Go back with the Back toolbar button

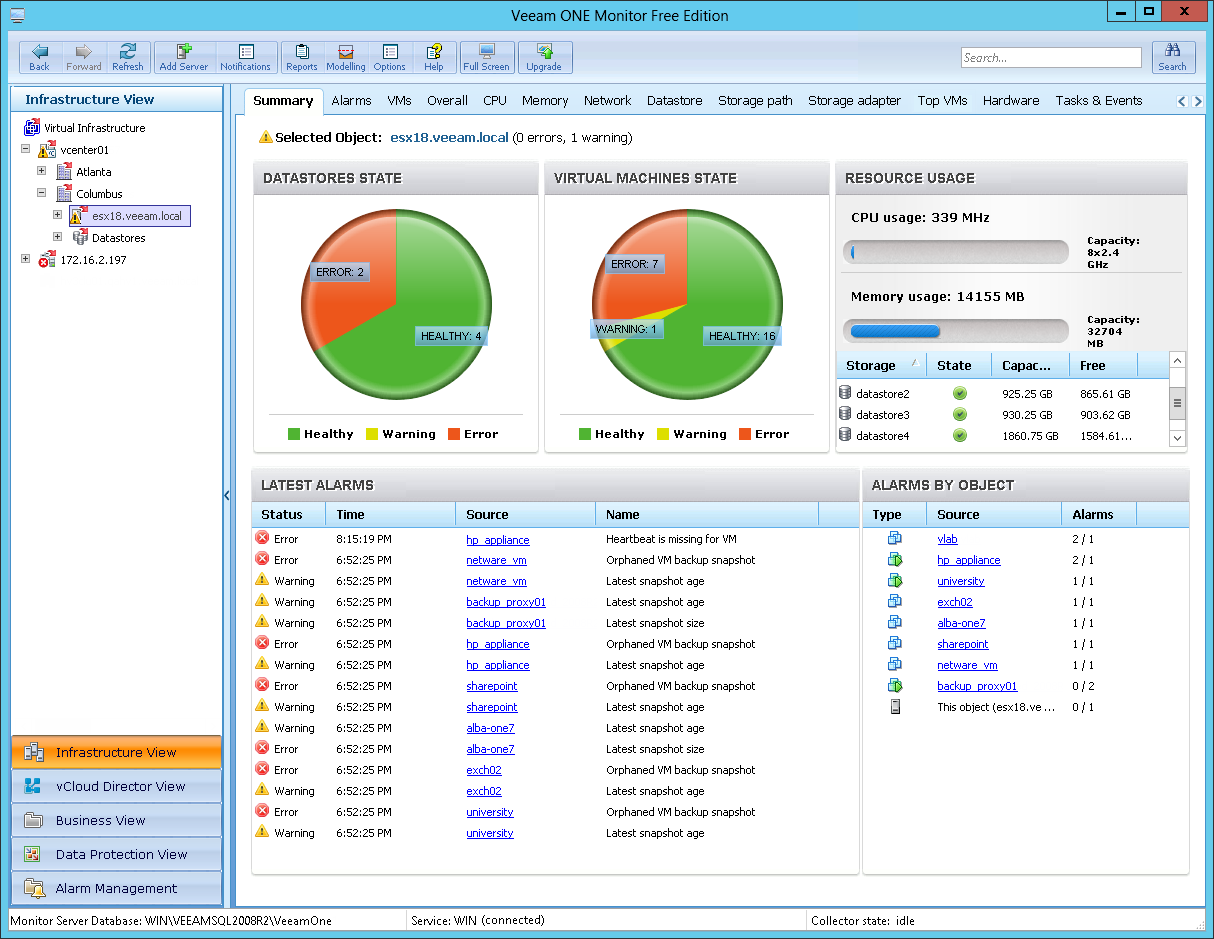pyautogui.click(x=40, y=57)
